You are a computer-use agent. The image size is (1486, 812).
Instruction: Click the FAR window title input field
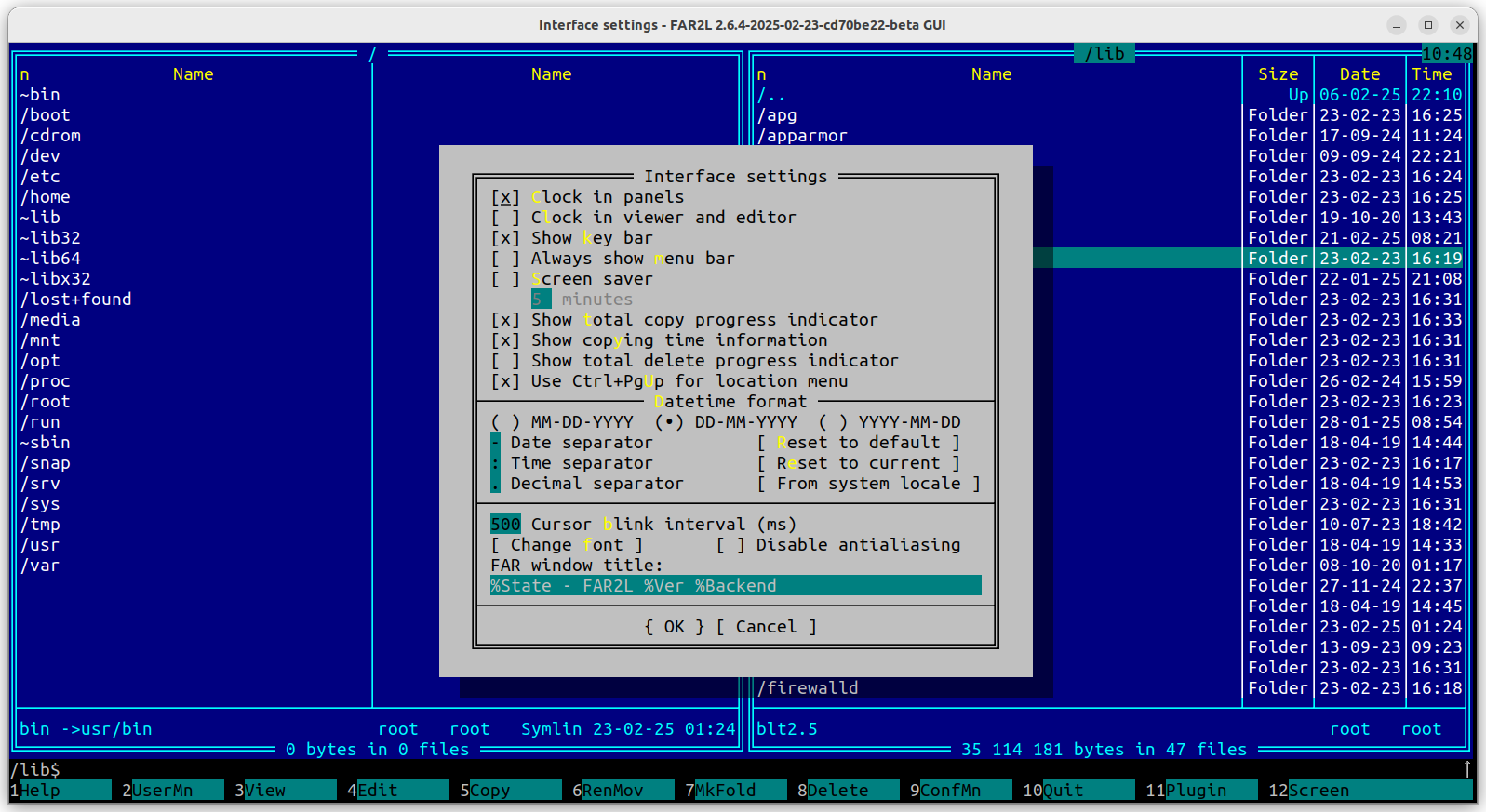point(735,586)
